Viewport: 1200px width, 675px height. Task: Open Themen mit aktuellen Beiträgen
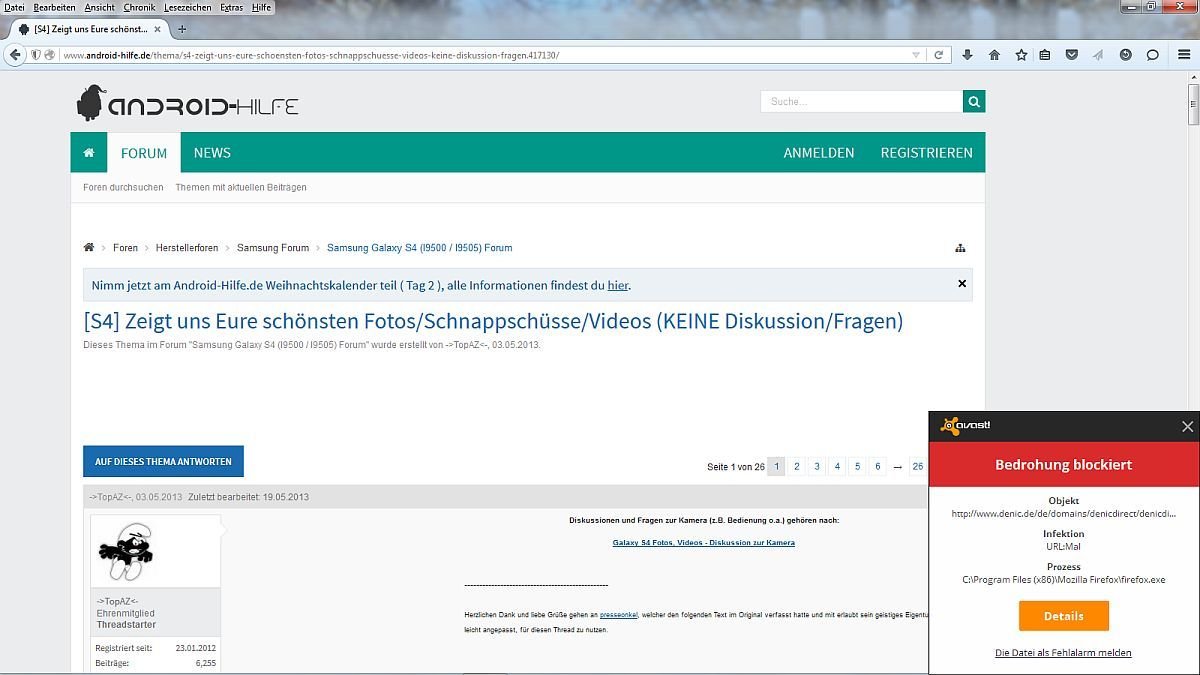(x=241, y=187)
